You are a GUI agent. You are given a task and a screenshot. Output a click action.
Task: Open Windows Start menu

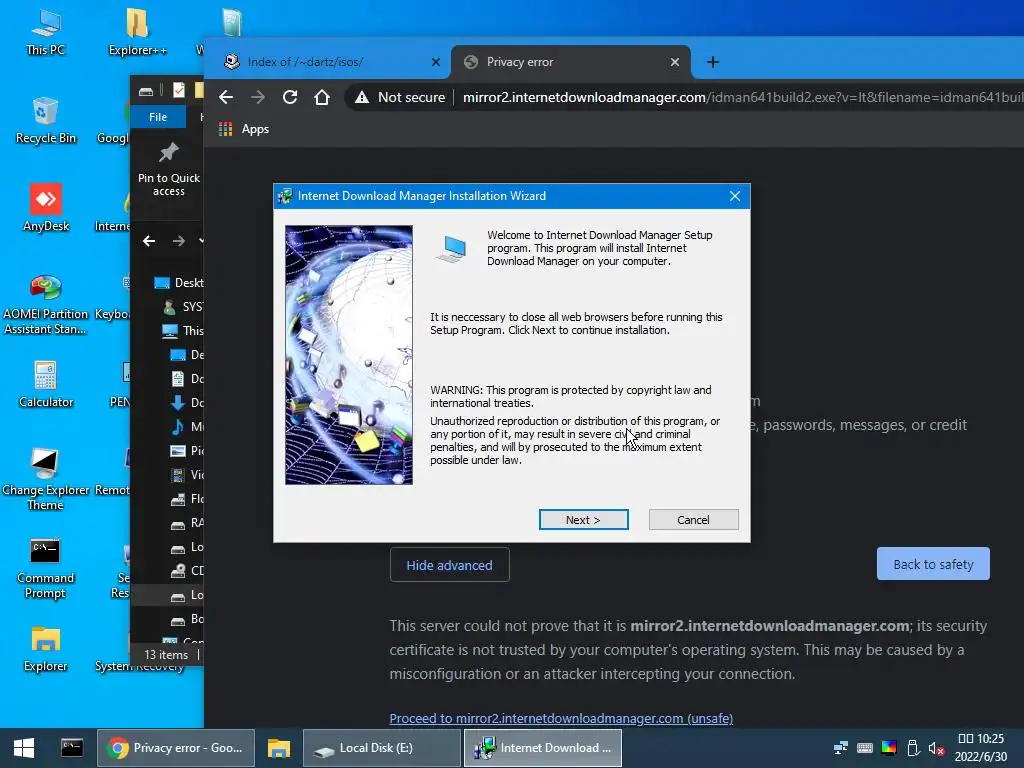(x=24, y=748)
